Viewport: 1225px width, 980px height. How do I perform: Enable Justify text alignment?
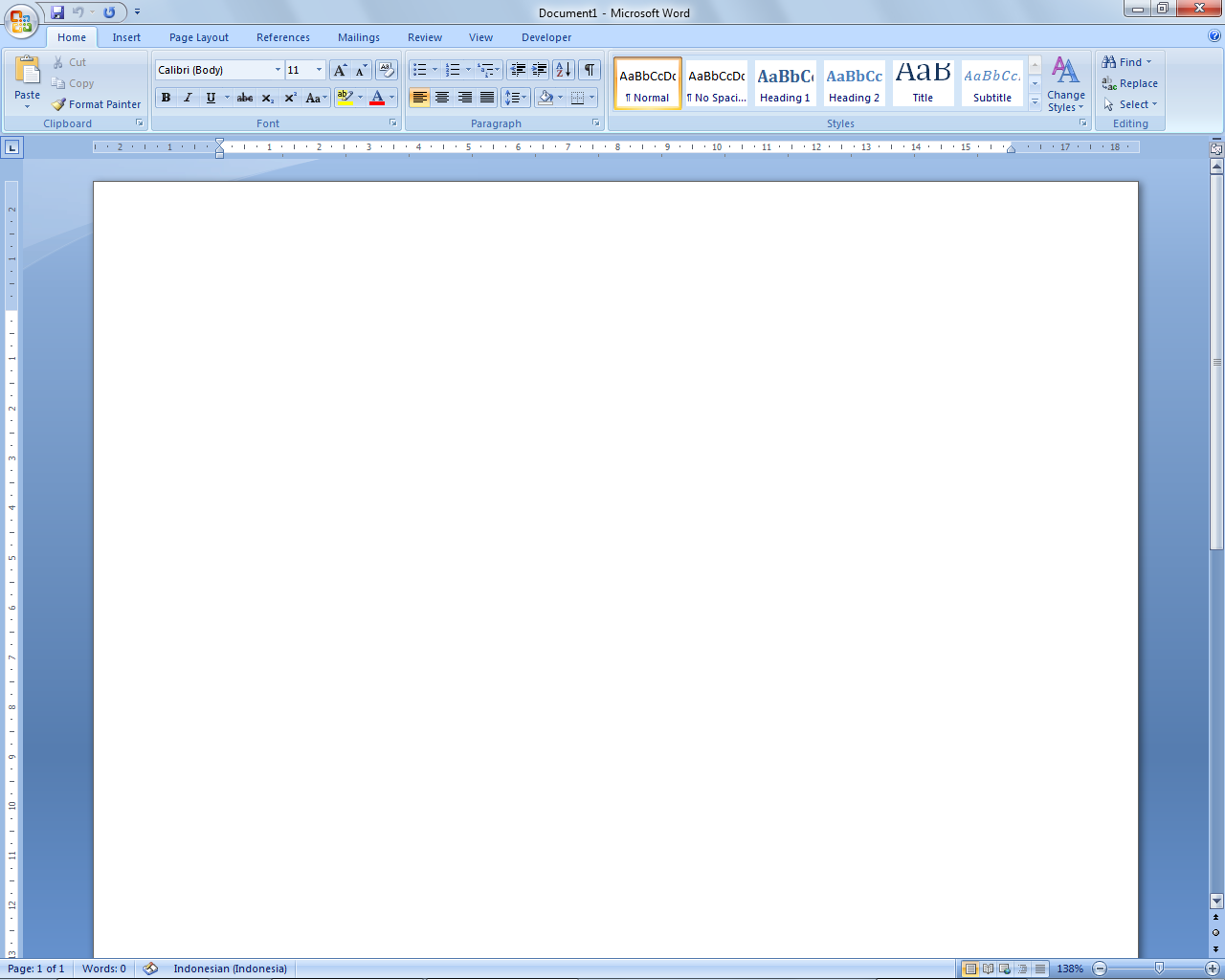[x=487, y=98]
